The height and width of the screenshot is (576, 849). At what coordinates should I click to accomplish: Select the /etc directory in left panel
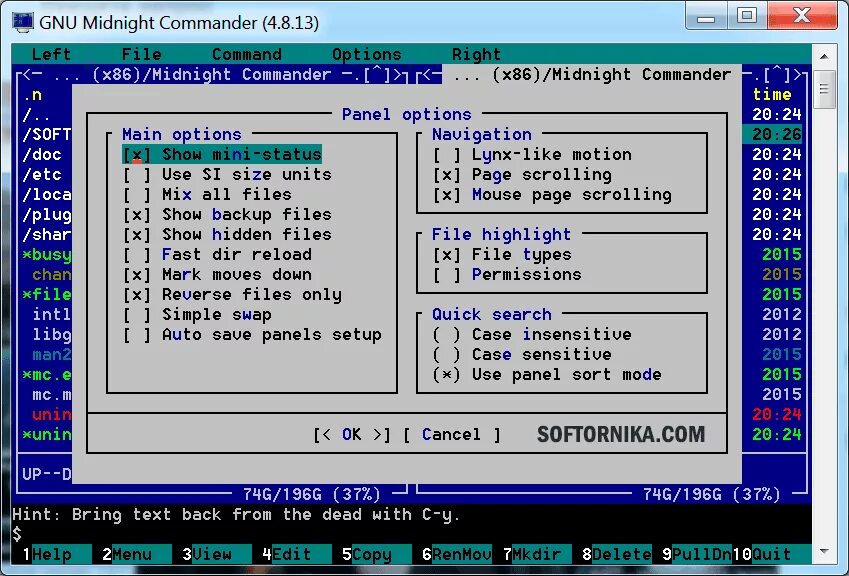click(42, 175)
